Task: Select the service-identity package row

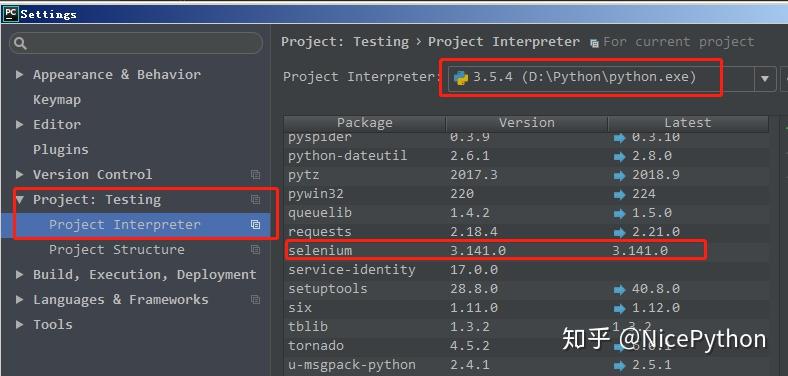Action: 526,270
